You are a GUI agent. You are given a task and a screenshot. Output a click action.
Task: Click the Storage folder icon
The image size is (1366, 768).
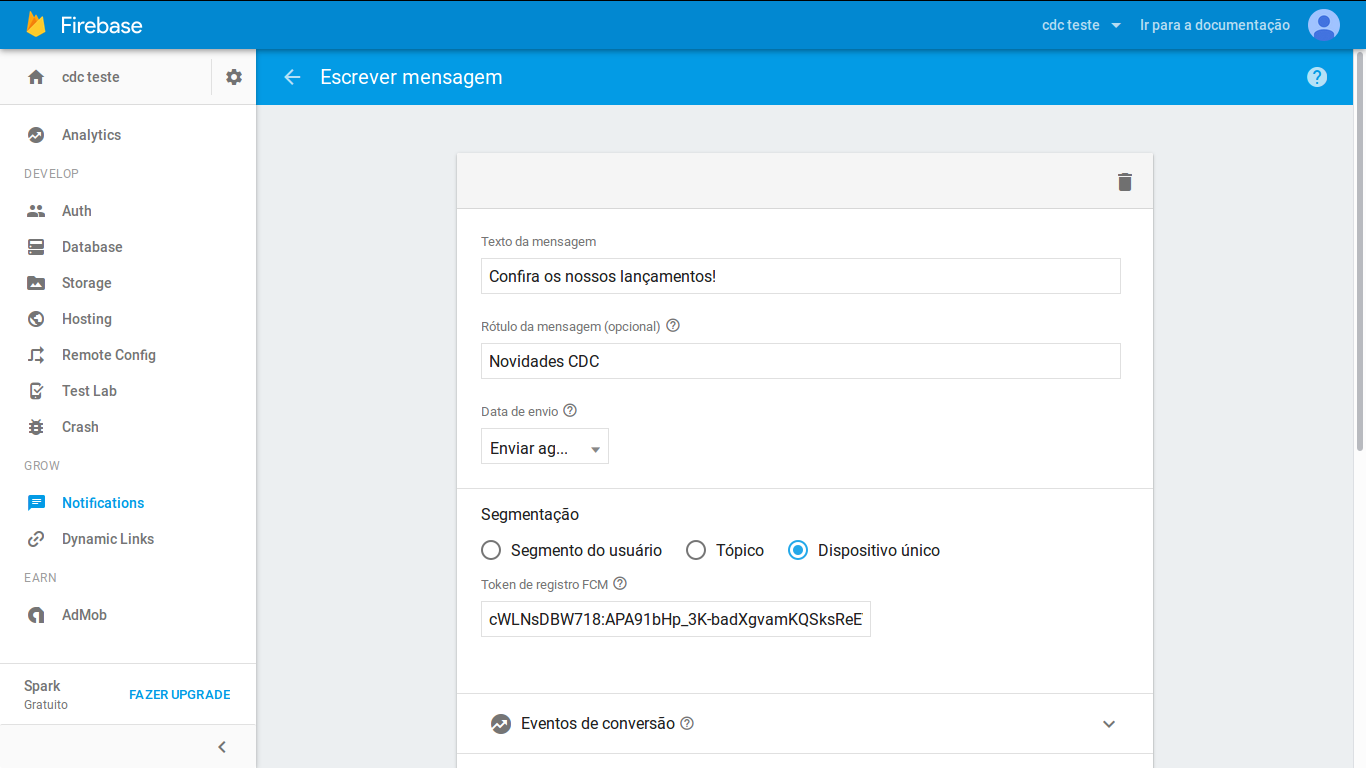(x=36, y=283)
